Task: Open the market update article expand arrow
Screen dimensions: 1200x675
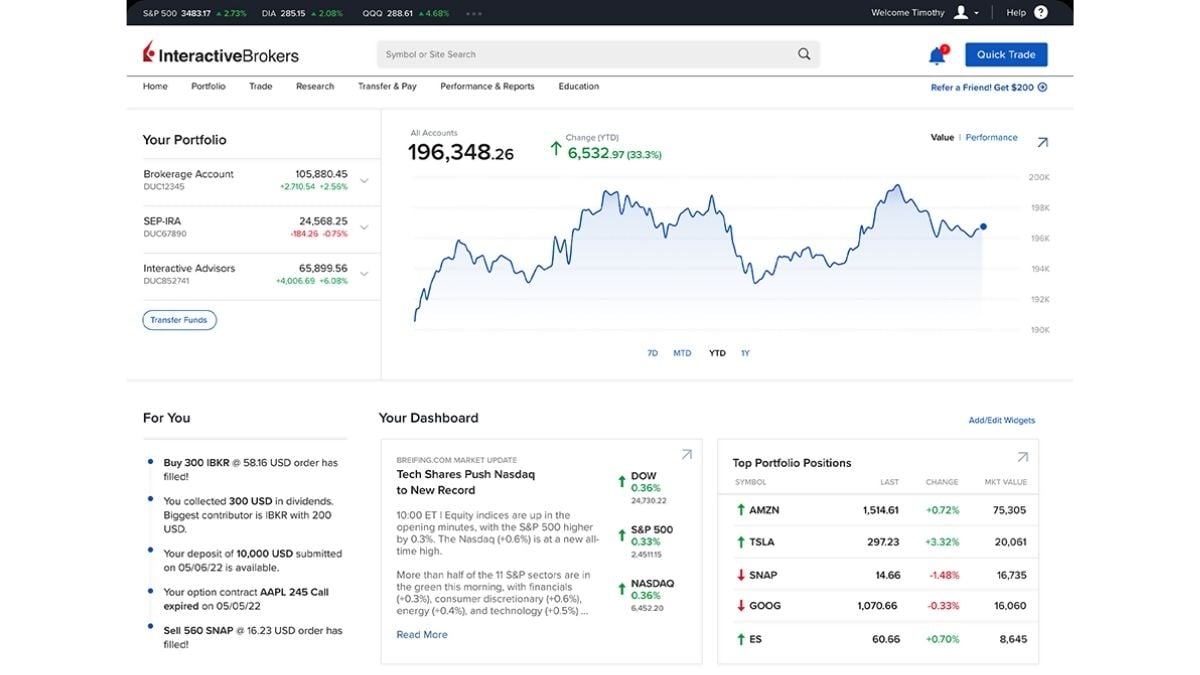Action: tap(687, 453)
